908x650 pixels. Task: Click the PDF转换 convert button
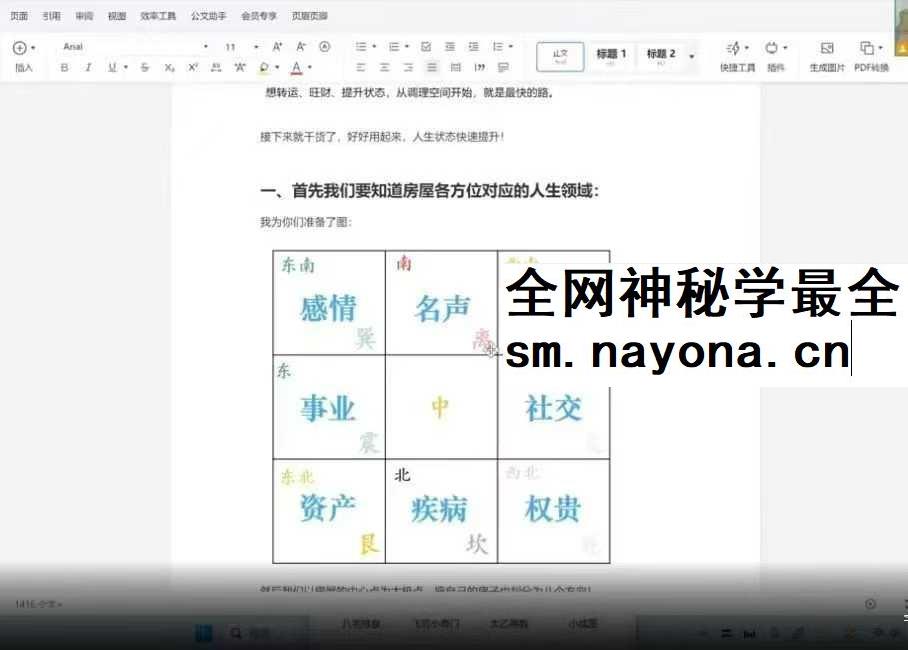[x=872, y=57]
